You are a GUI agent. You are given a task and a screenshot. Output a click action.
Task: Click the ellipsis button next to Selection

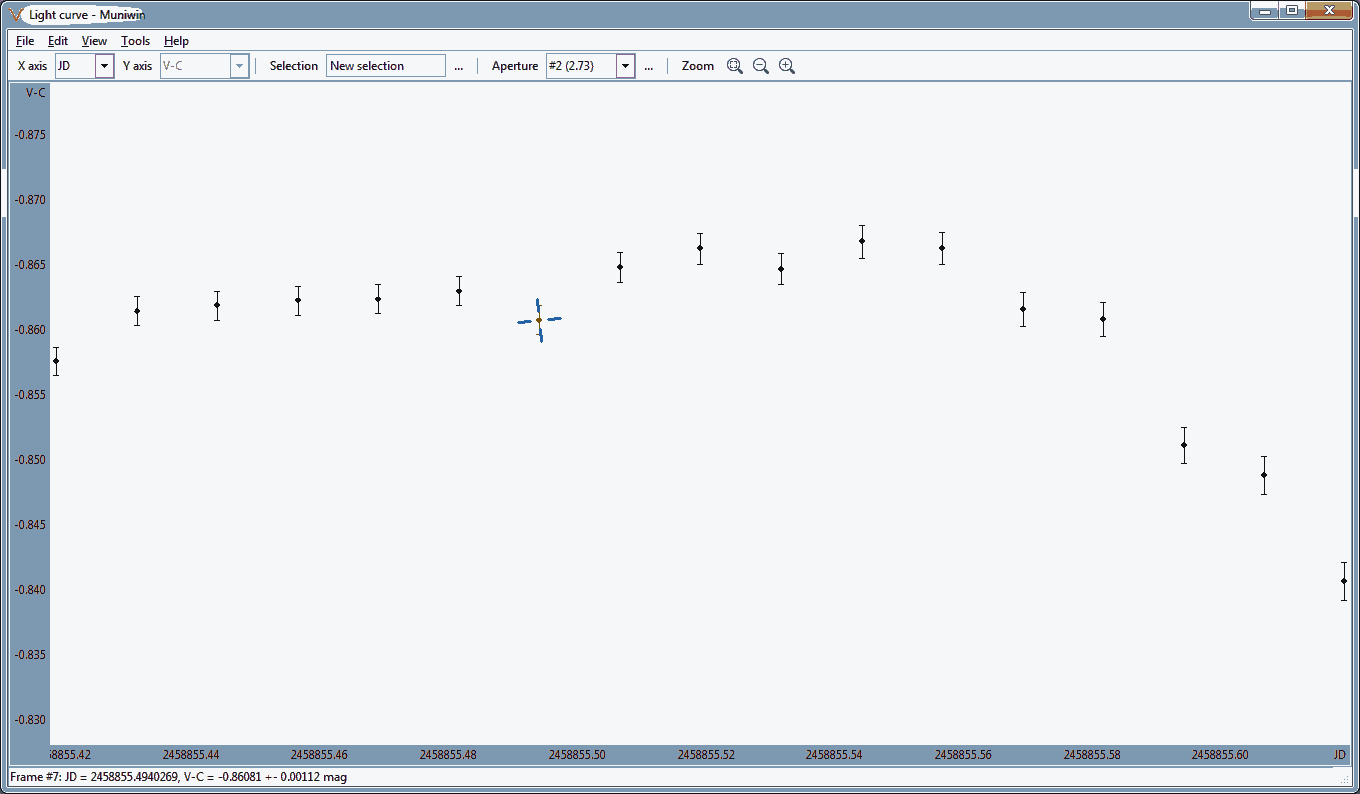click(458, 66)
